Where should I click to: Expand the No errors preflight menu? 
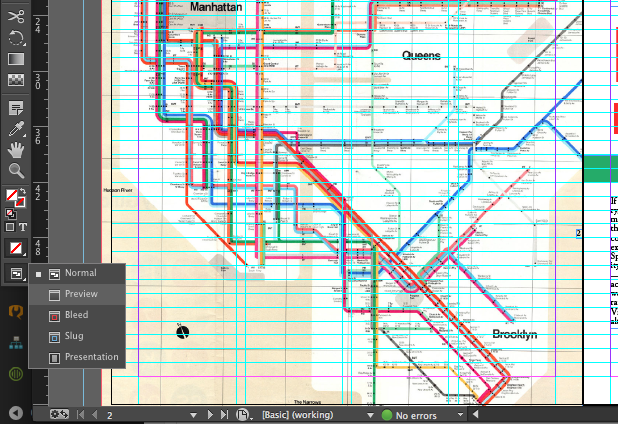click(x=461, y=414)
